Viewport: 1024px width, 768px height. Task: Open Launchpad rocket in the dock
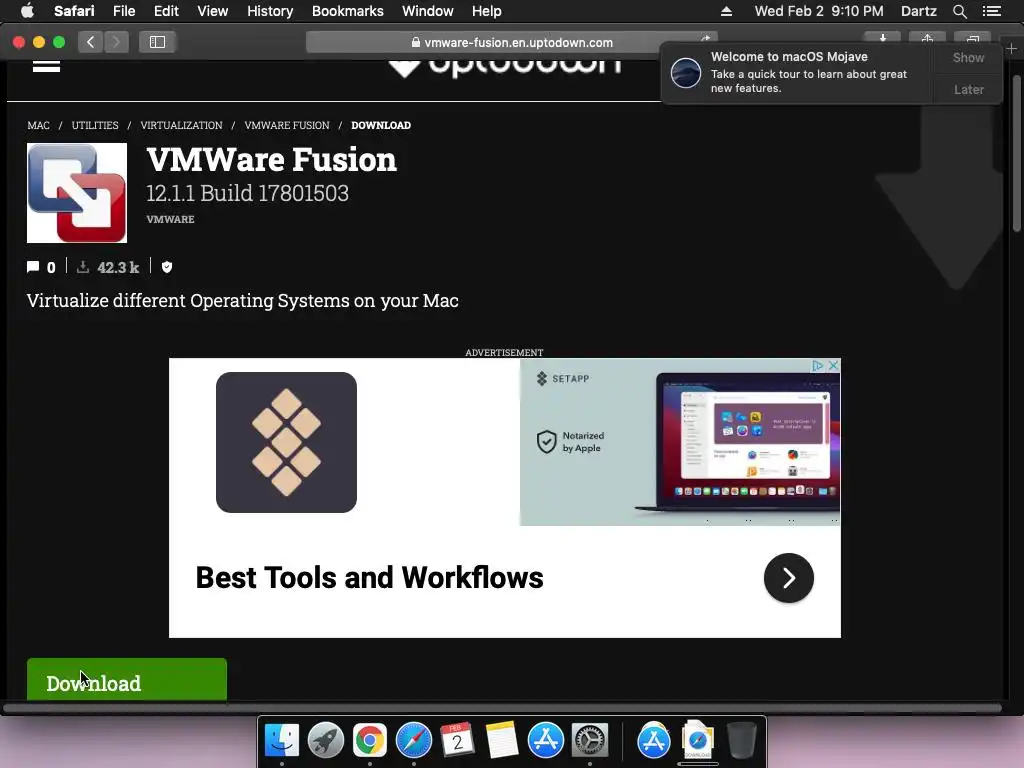326,740
